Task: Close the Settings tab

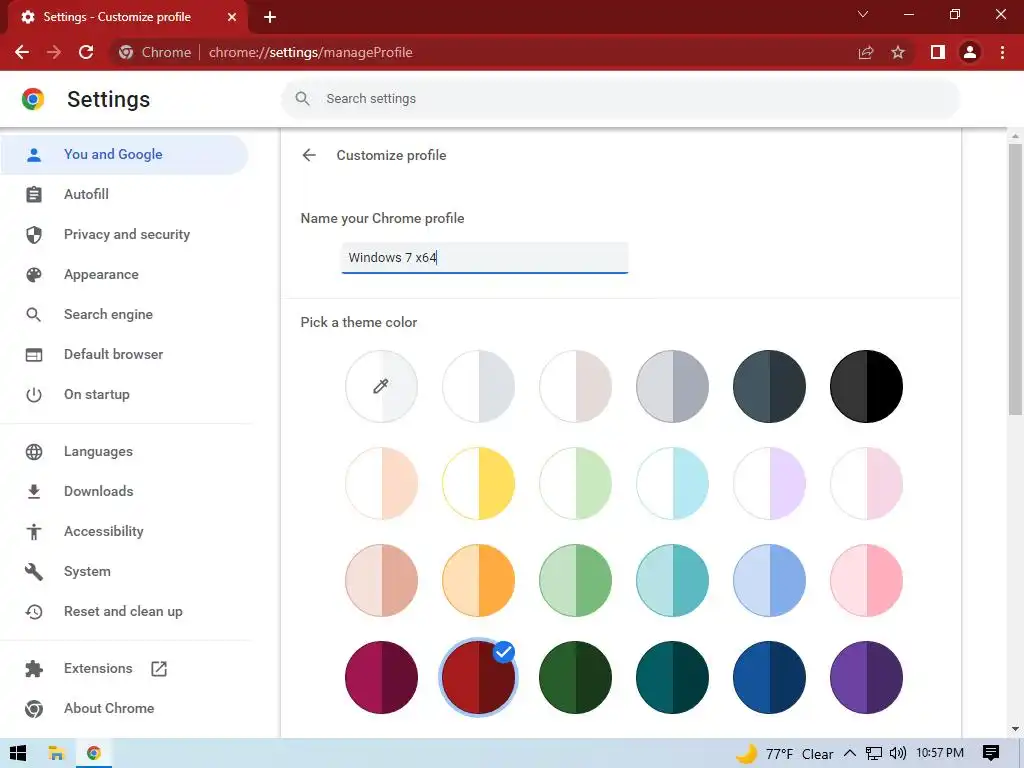Action: pos(232,17)
